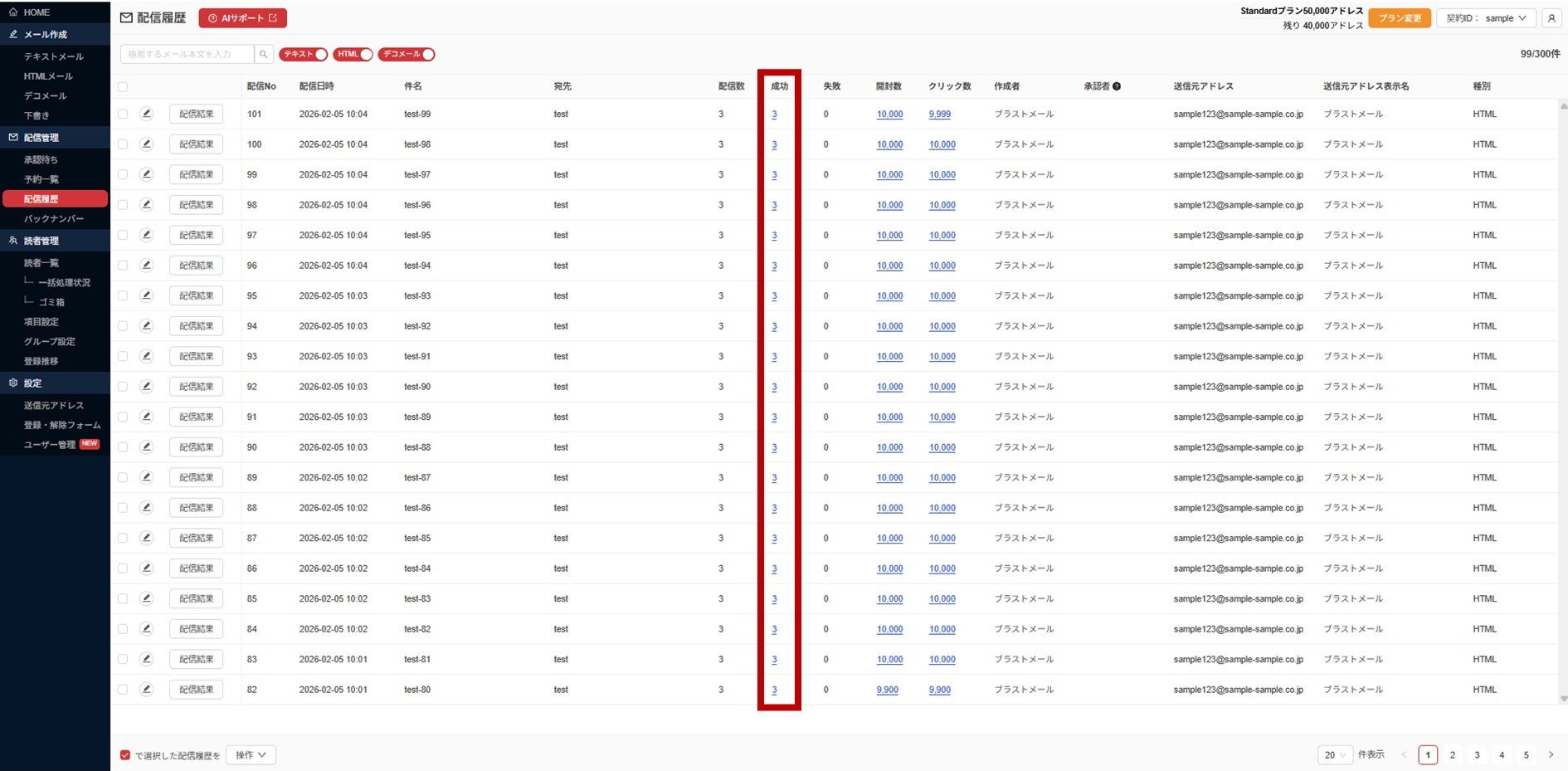Open the 操作 dropdown menu
This screenshot has height=771, width=1568.
(x=251, y=755)
